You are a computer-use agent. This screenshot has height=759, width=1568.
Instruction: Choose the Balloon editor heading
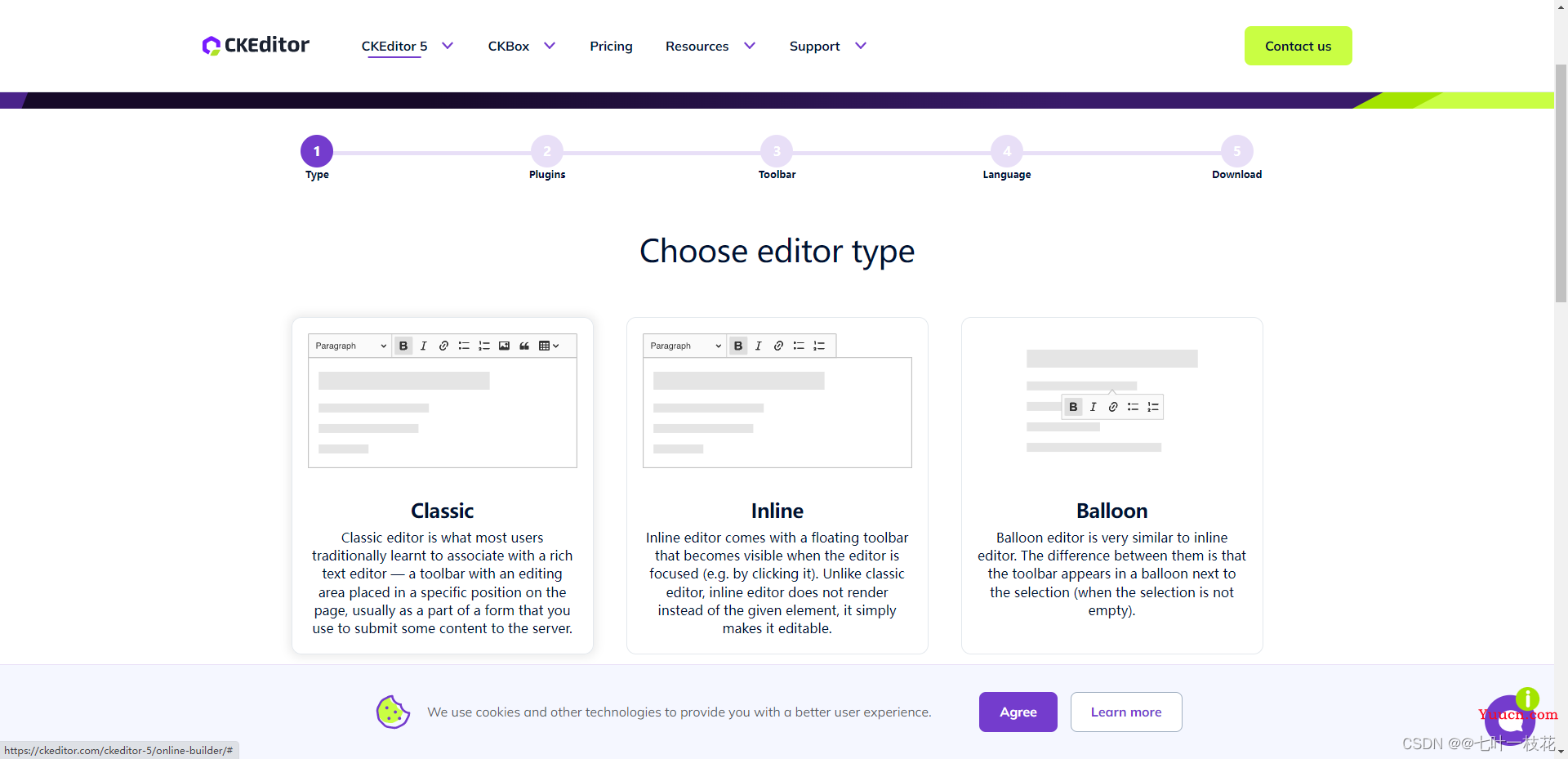coord(1111,511)
